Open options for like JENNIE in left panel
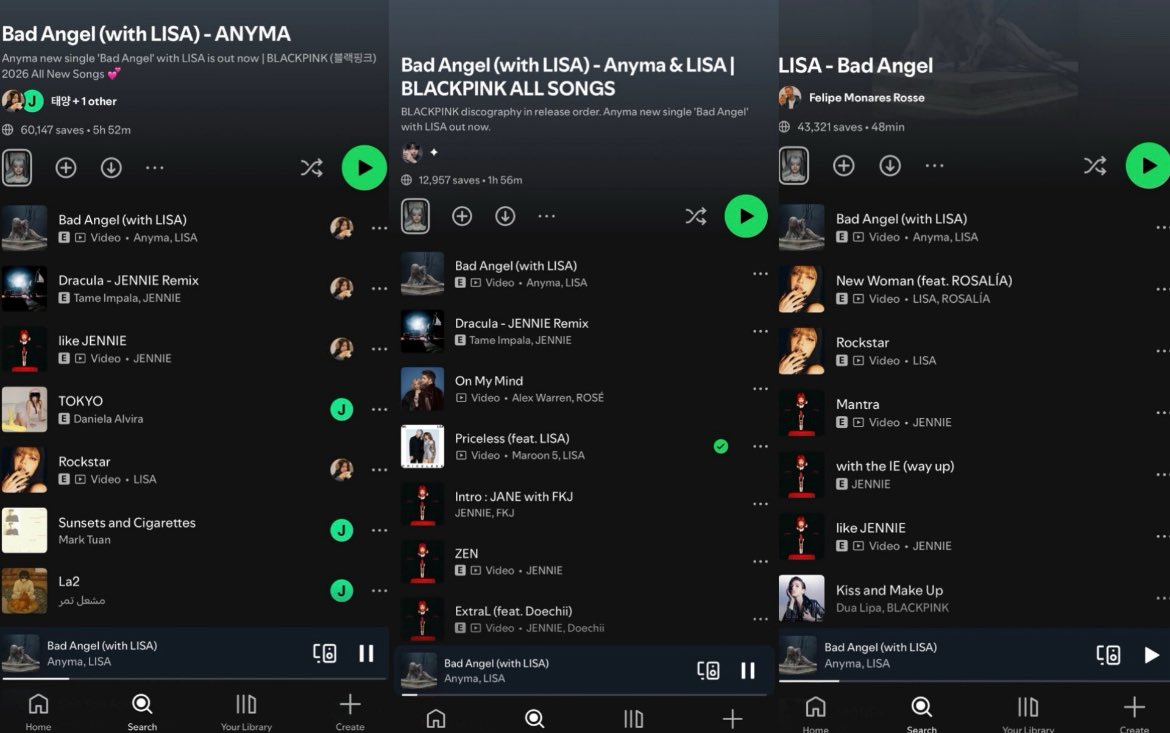 coord(379,349)
